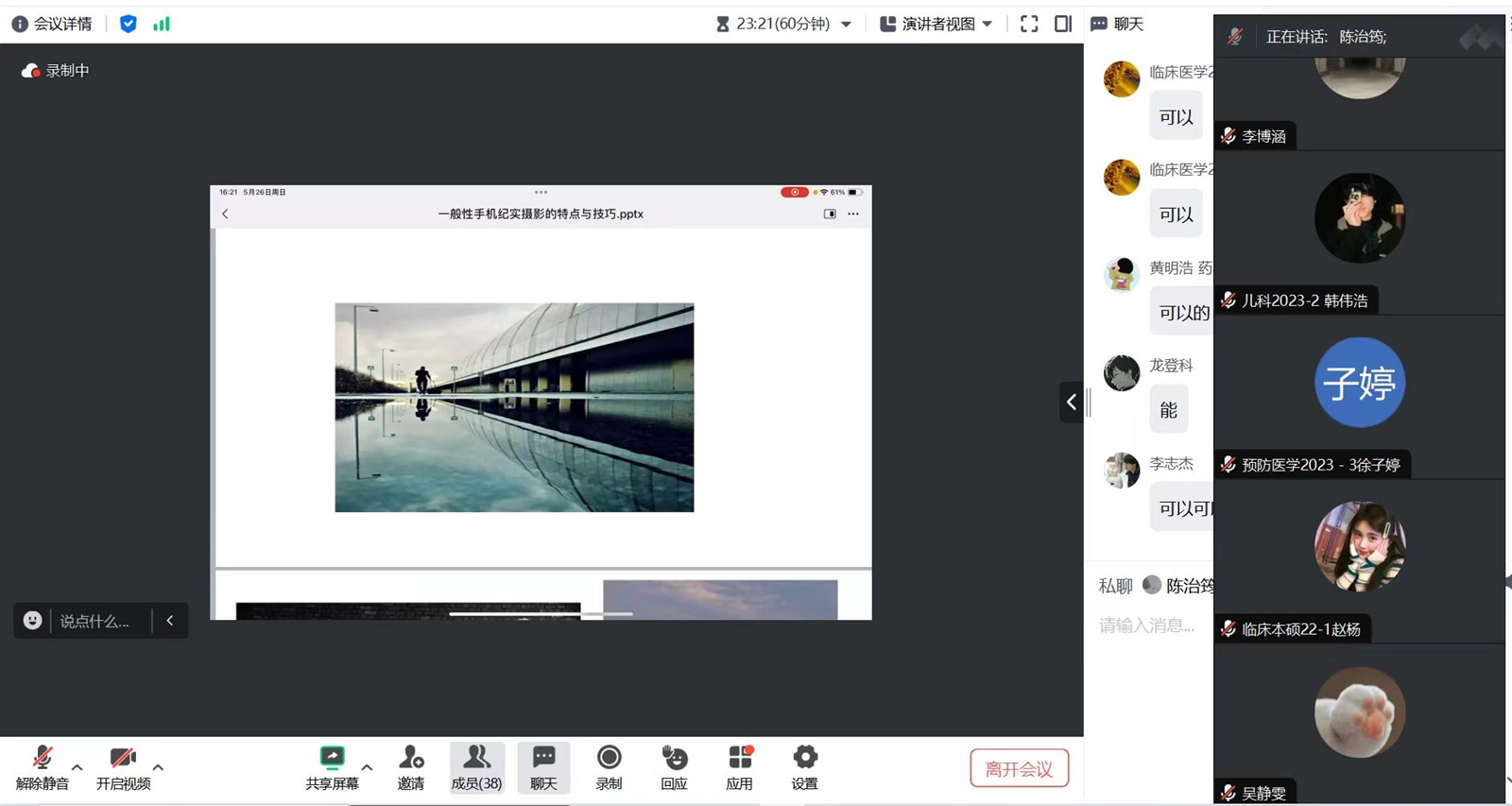The image size is (1512, 806).
Task: Click muted mic icon beside 预防医学2023 - 3徐子婷
Action: (x=1228, y=465)
